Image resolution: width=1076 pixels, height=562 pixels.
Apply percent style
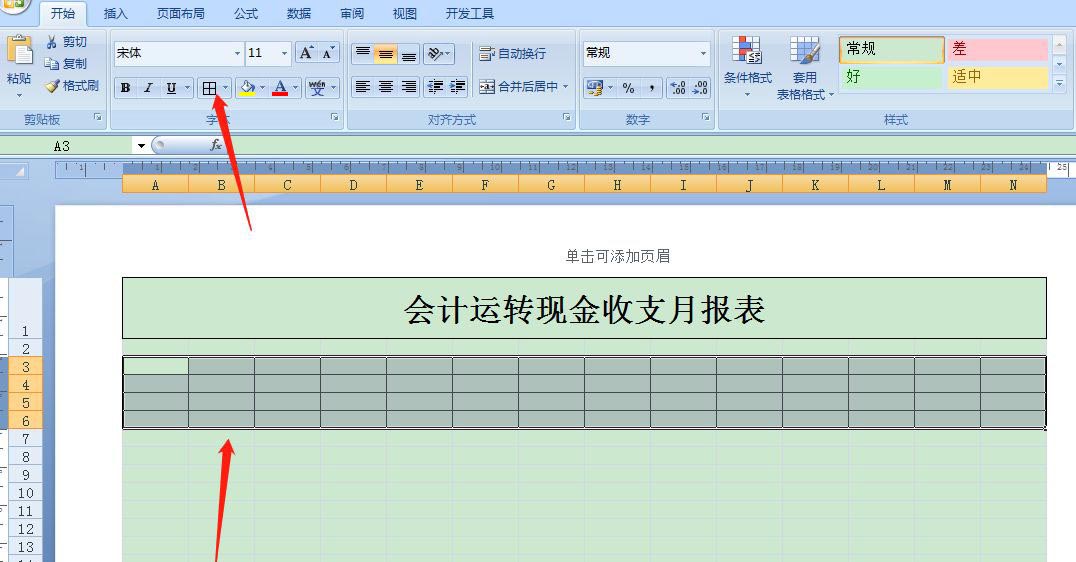[628, 88]
